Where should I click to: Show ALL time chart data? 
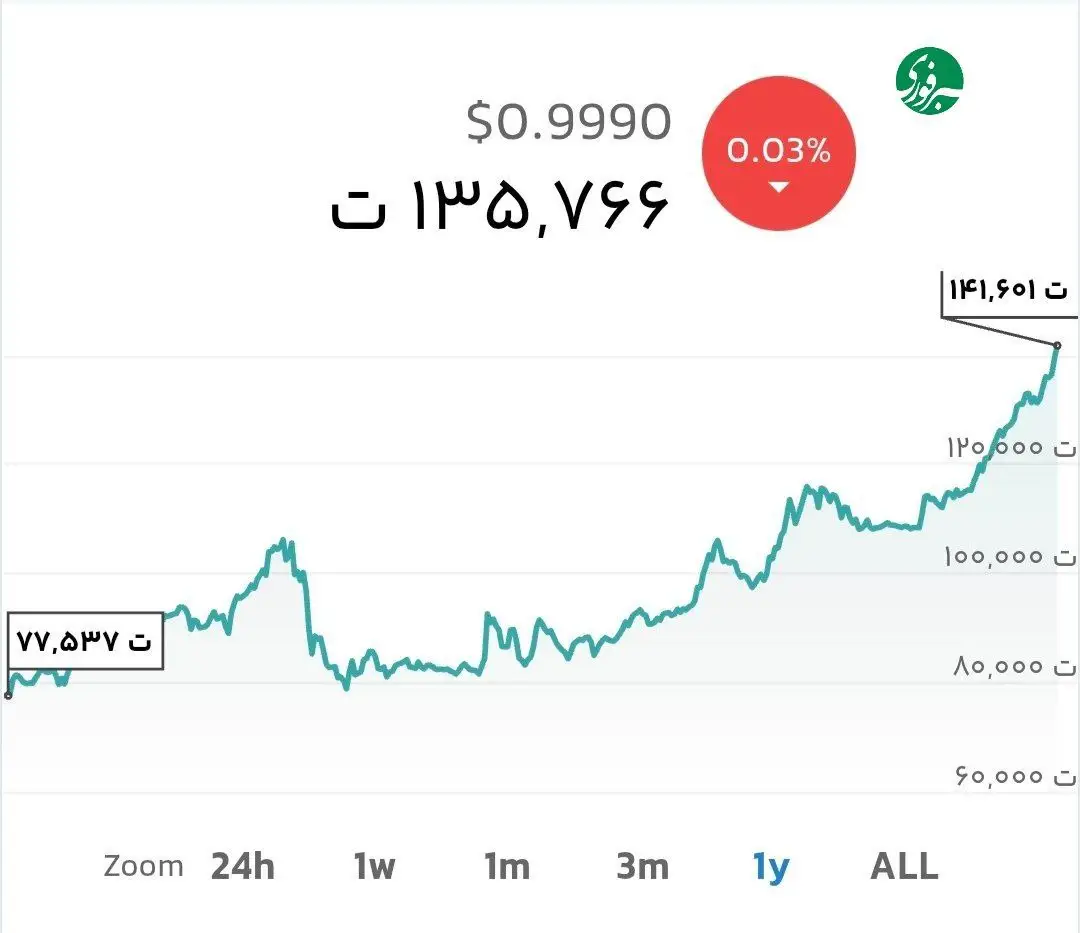click(904, 867)
